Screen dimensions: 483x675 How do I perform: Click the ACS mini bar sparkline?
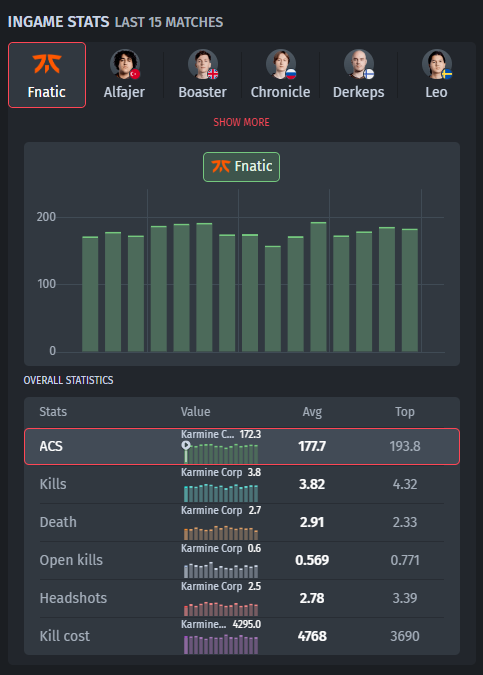pyautogui.click(x=221, y=453)
